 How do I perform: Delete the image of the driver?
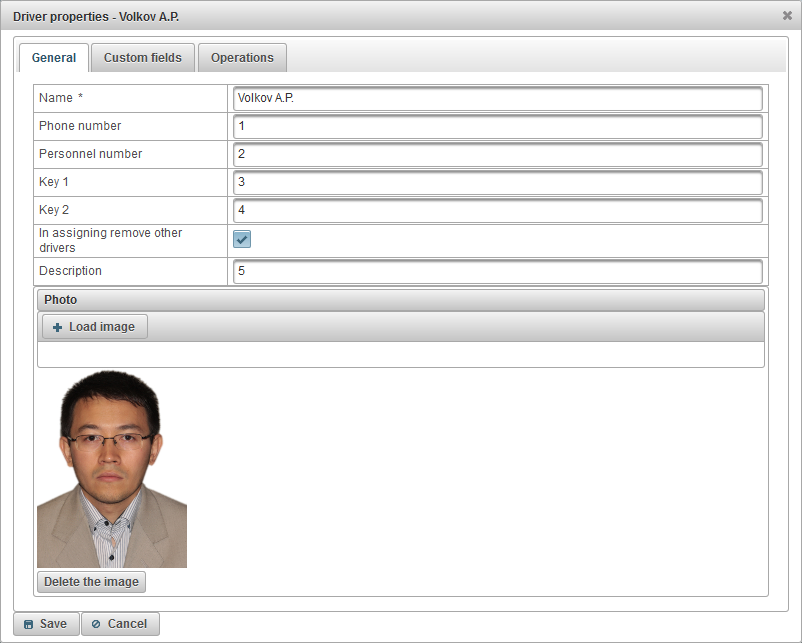pyautogui.click(x=92, y=582)
